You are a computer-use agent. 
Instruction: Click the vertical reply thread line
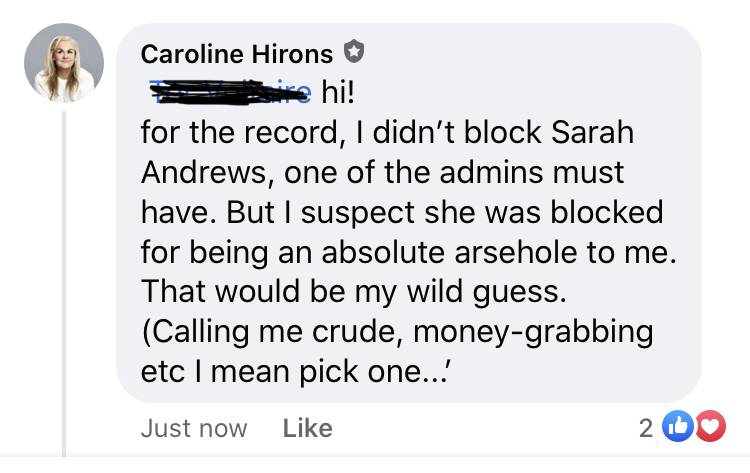click(64, 284)
